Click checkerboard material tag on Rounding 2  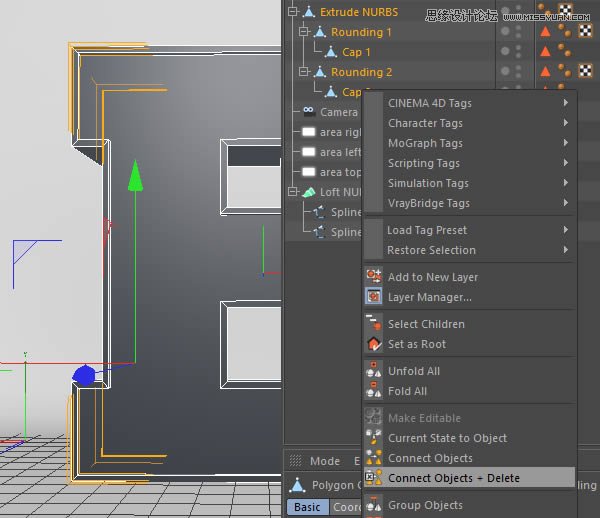click(587, 72)
